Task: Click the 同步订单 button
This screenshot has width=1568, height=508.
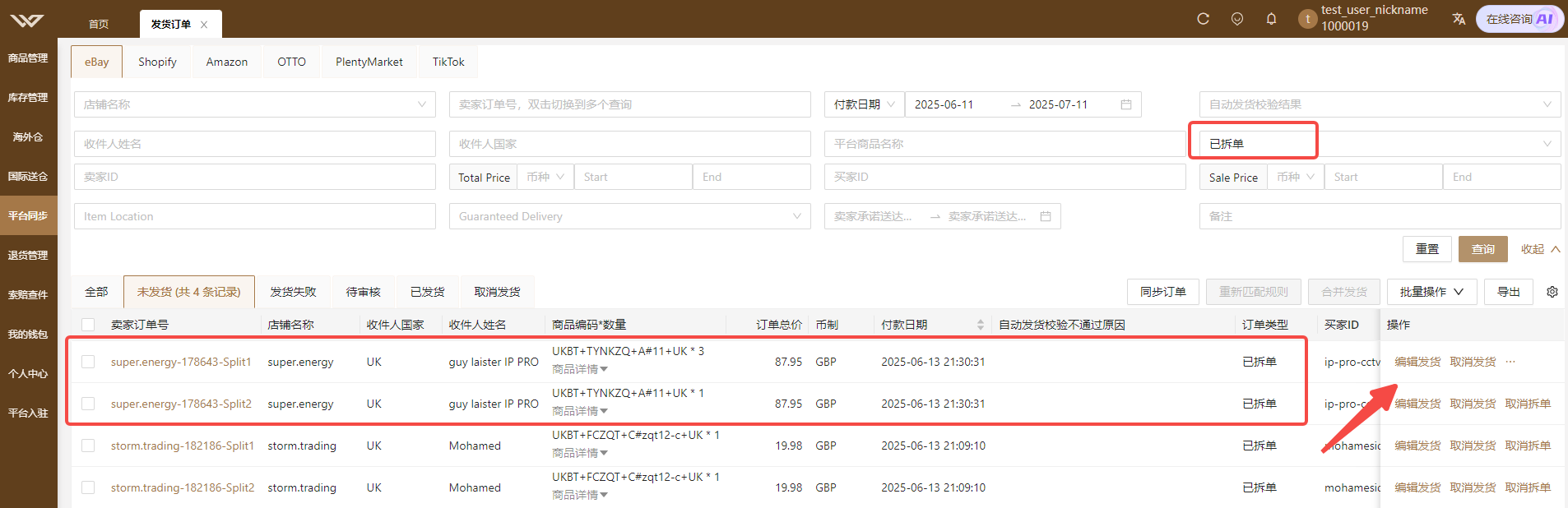Action: [x=1163, y=292]
